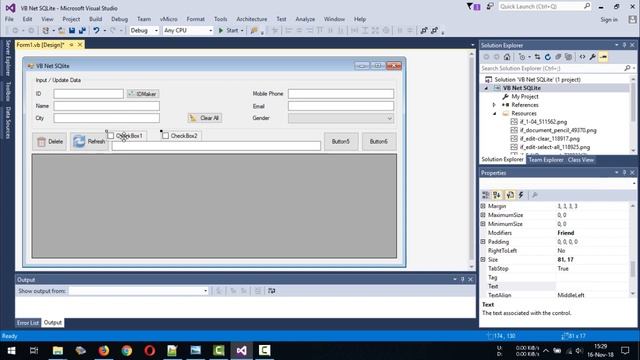The image size is (640, 360).
Task: Expand the Size property
Action: [x=483, y=260]
